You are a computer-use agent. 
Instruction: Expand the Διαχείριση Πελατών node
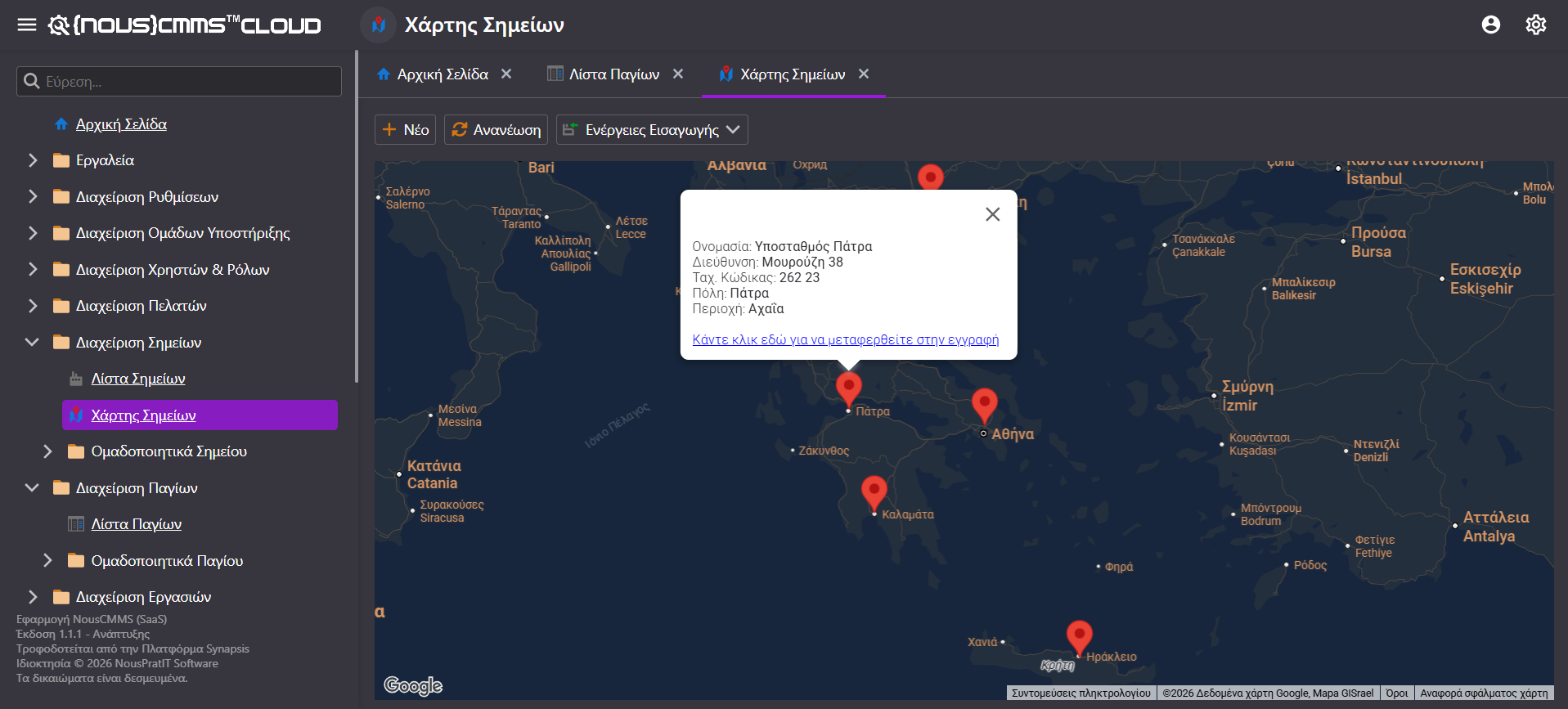pos(33,306)
